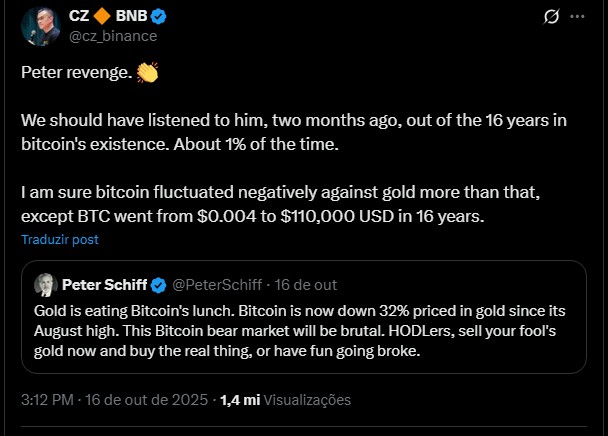Open the Grok actions icon

tap(549, 17)
